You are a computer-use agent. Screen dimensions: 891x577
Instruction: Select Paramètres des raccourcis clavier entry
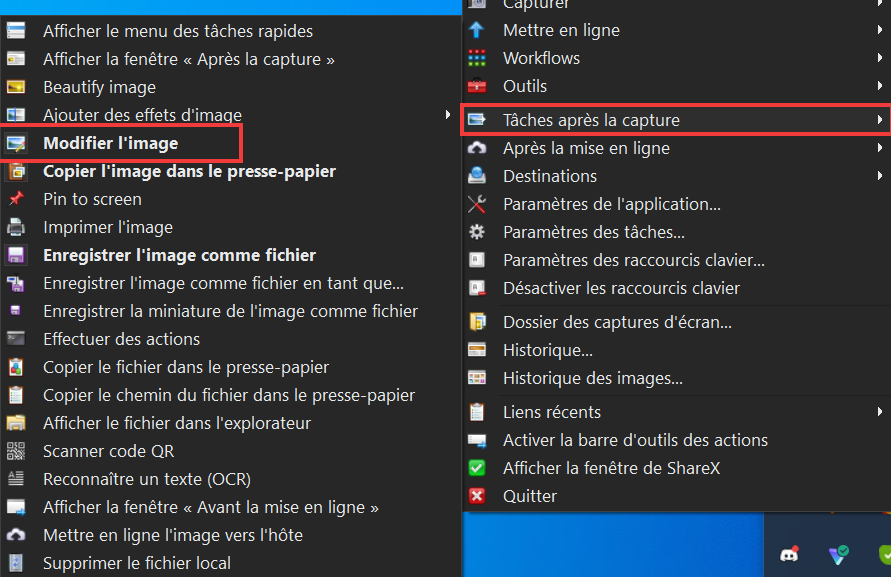tap(676, 260)
